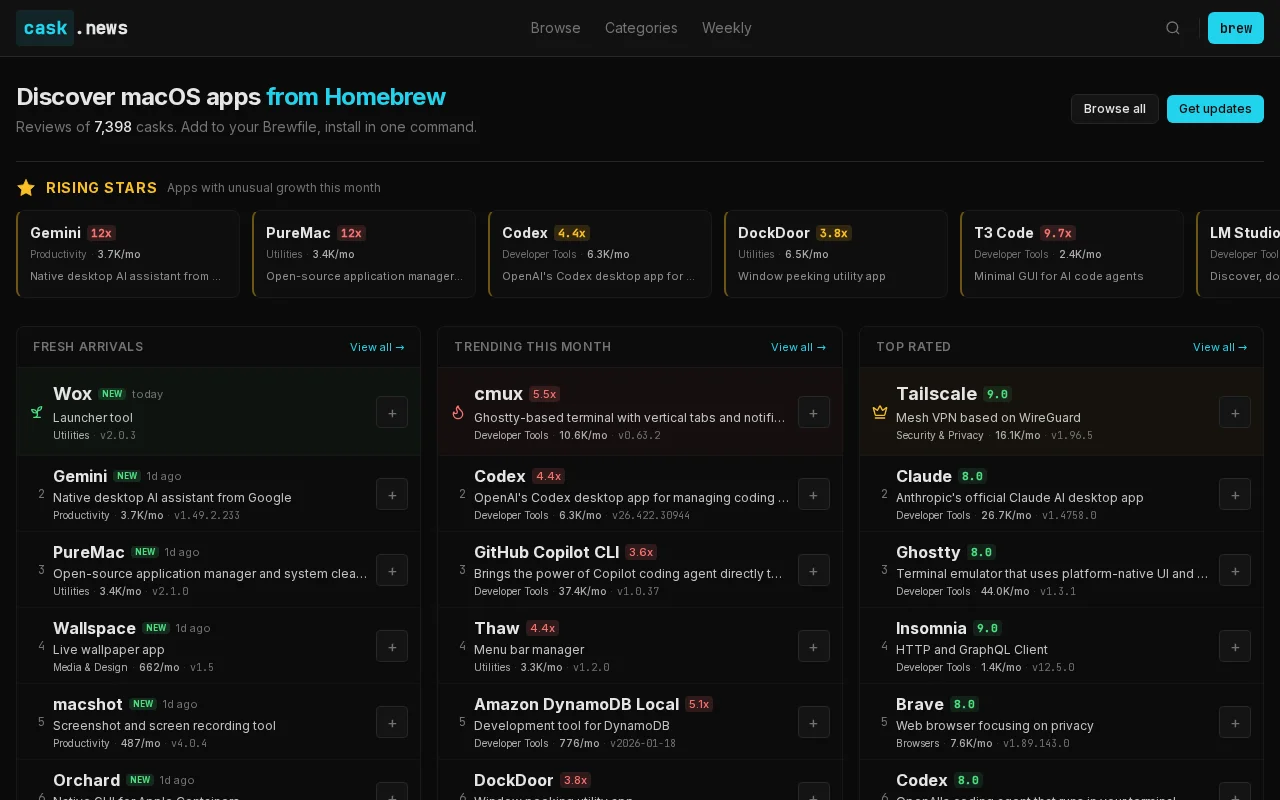Open the Categories nav item
1280x800 pixels.
(x=641, y=28)
